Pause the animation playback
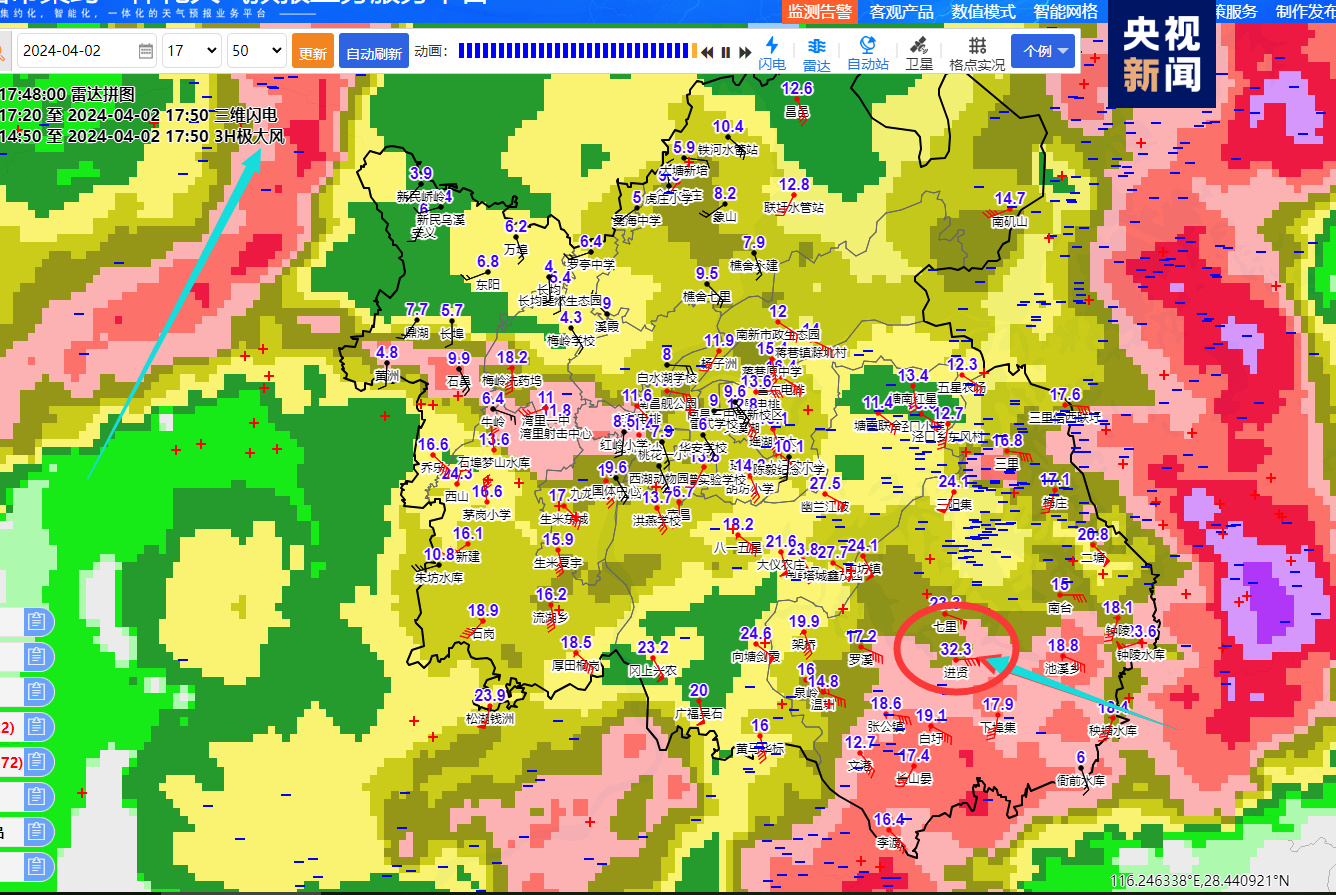 click(x=726, y=52)
